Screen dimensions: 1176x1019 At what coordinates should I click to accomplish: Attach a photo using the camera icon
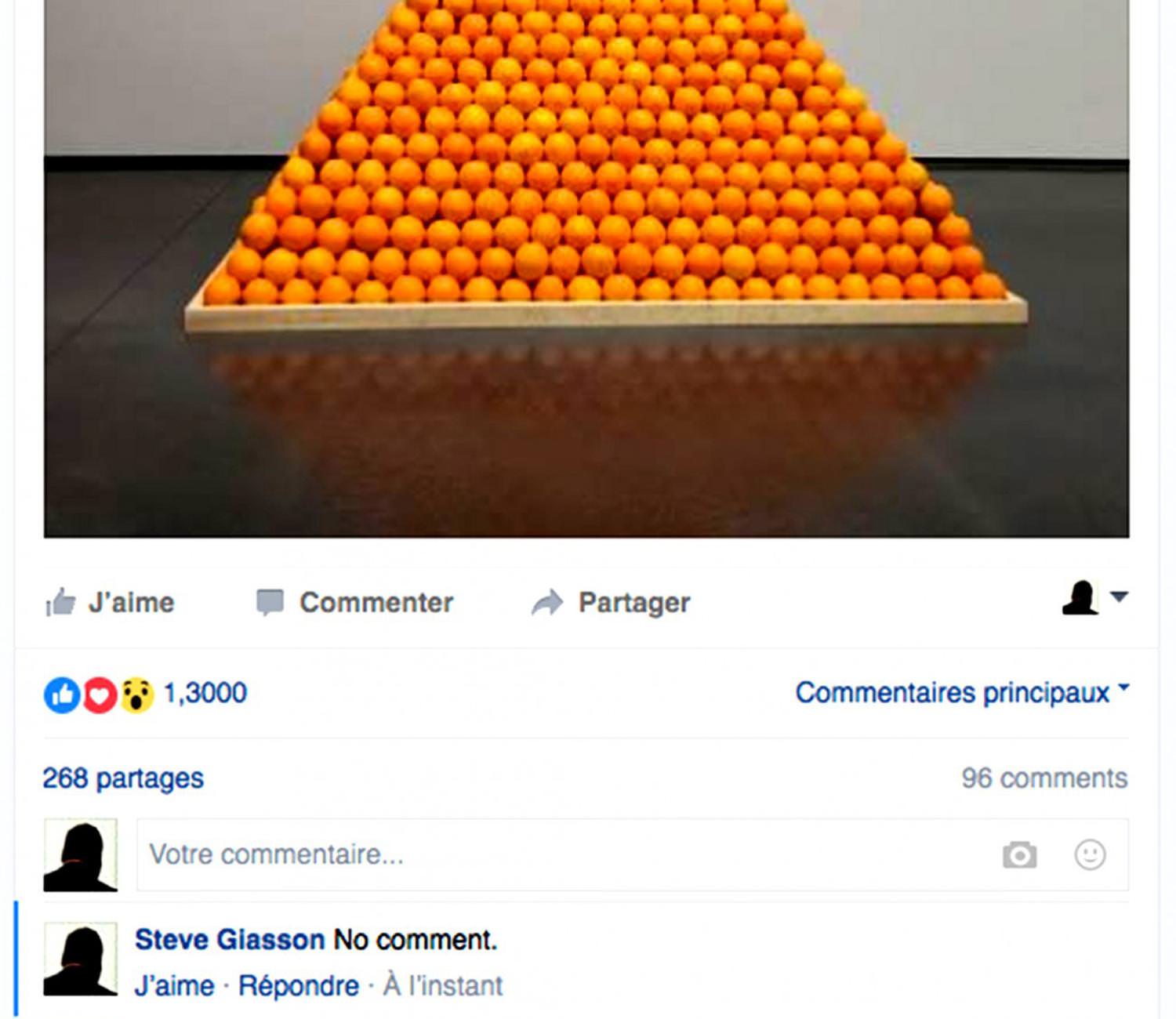(1019, 854)
